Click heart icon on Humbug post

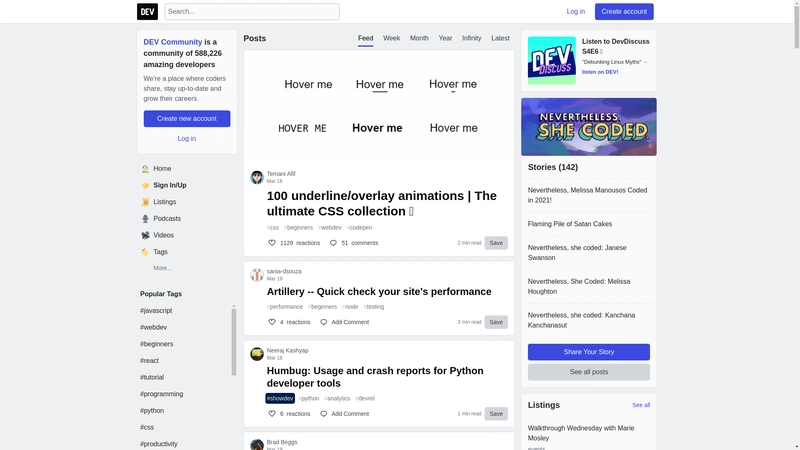point(272,414)
